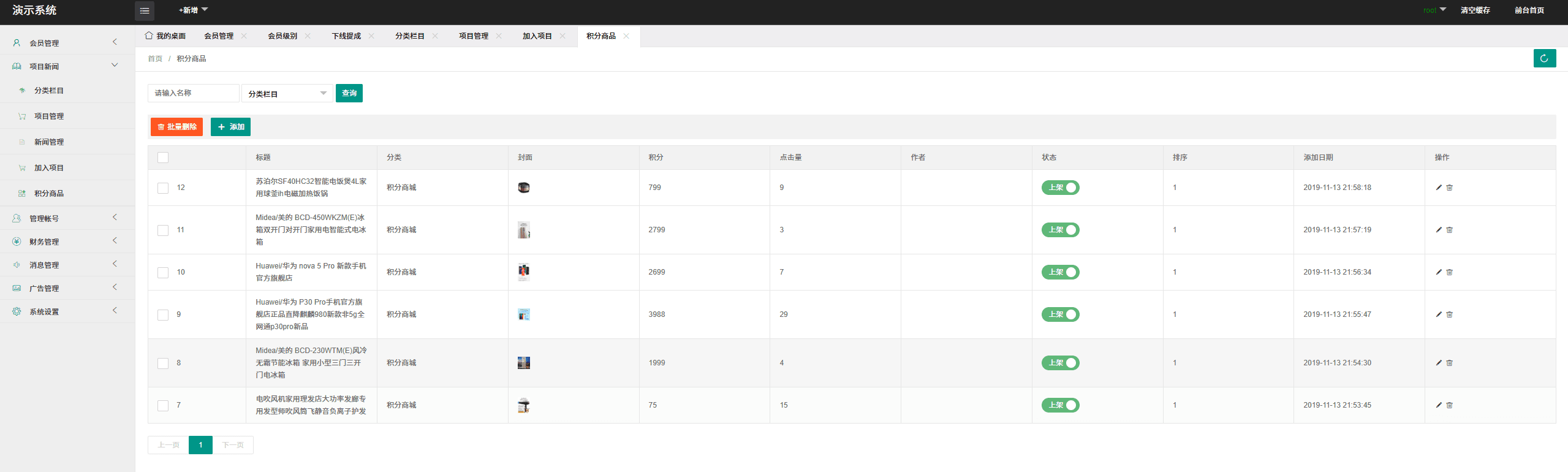Switch to the 下线提成 tab
This screenshot has width=1568, height=472.
[346, 36]
